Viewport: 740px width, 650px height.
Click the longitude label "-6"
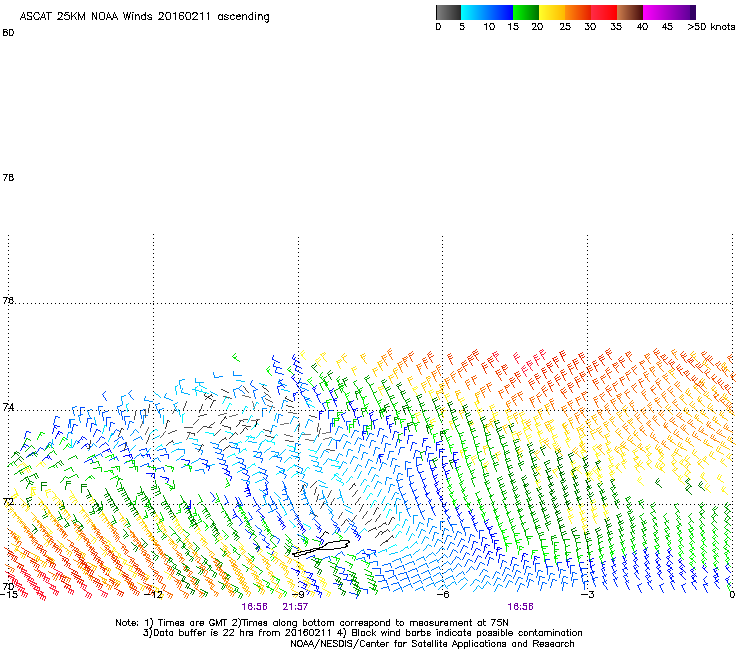[443, 595]
